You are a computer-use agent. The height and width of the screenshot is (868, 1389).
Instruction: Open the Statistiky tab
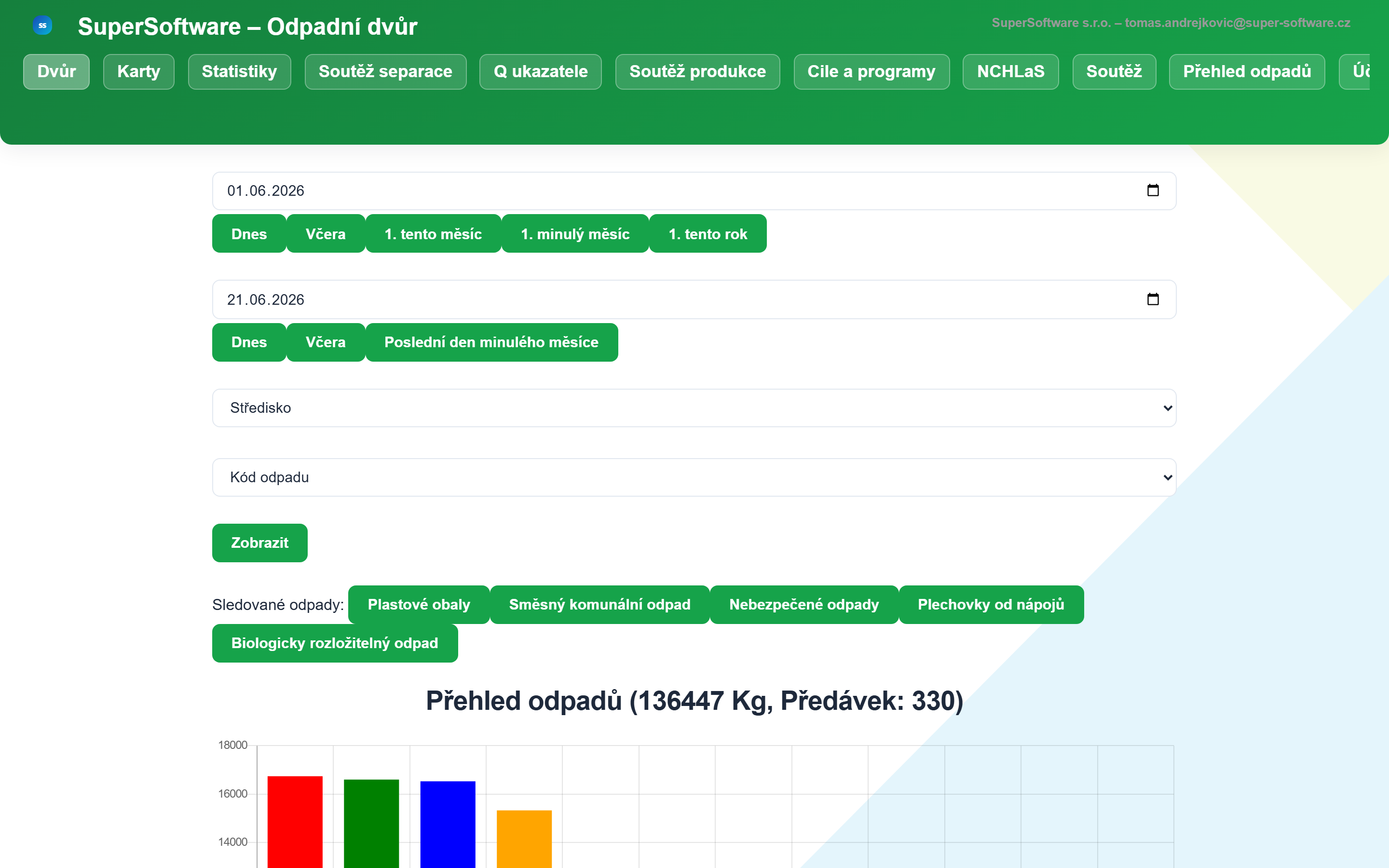tap(239, 72)
